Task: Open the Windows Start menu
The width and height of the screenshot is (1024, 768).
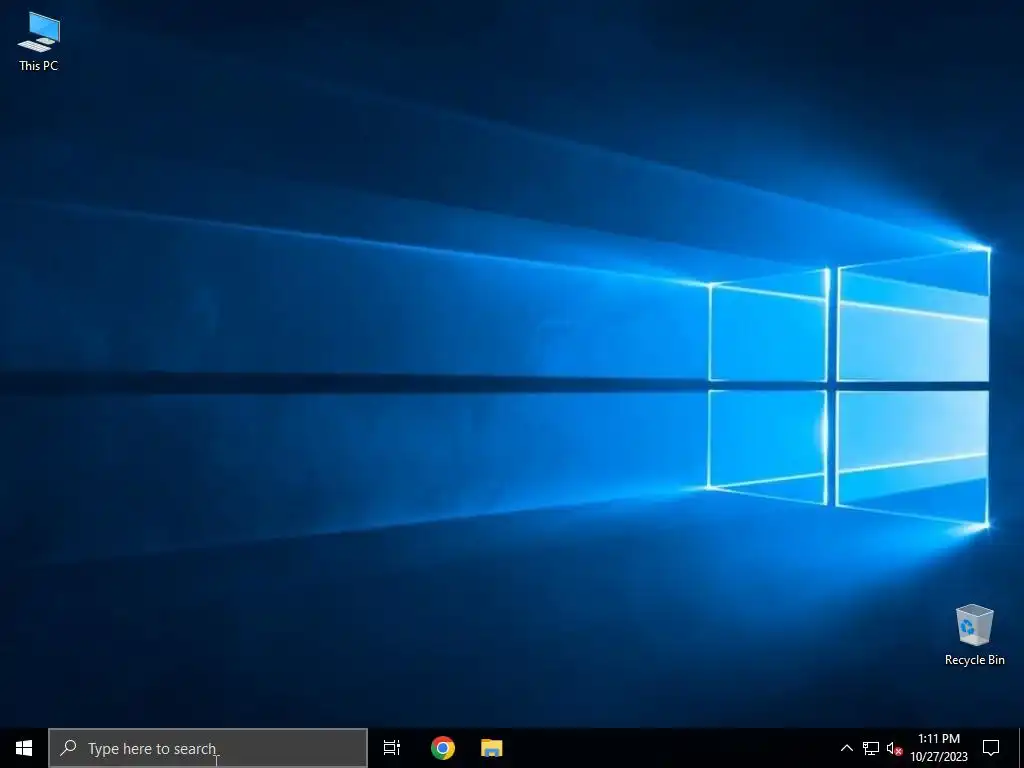Action: (24, 748)
